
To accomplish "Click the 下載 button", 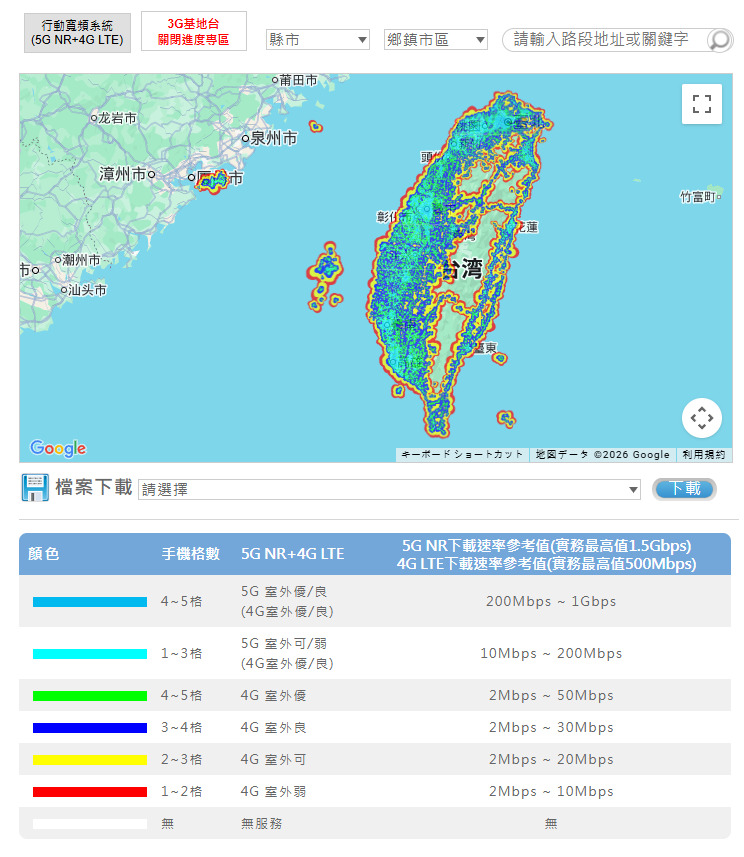I will point(684,489).
